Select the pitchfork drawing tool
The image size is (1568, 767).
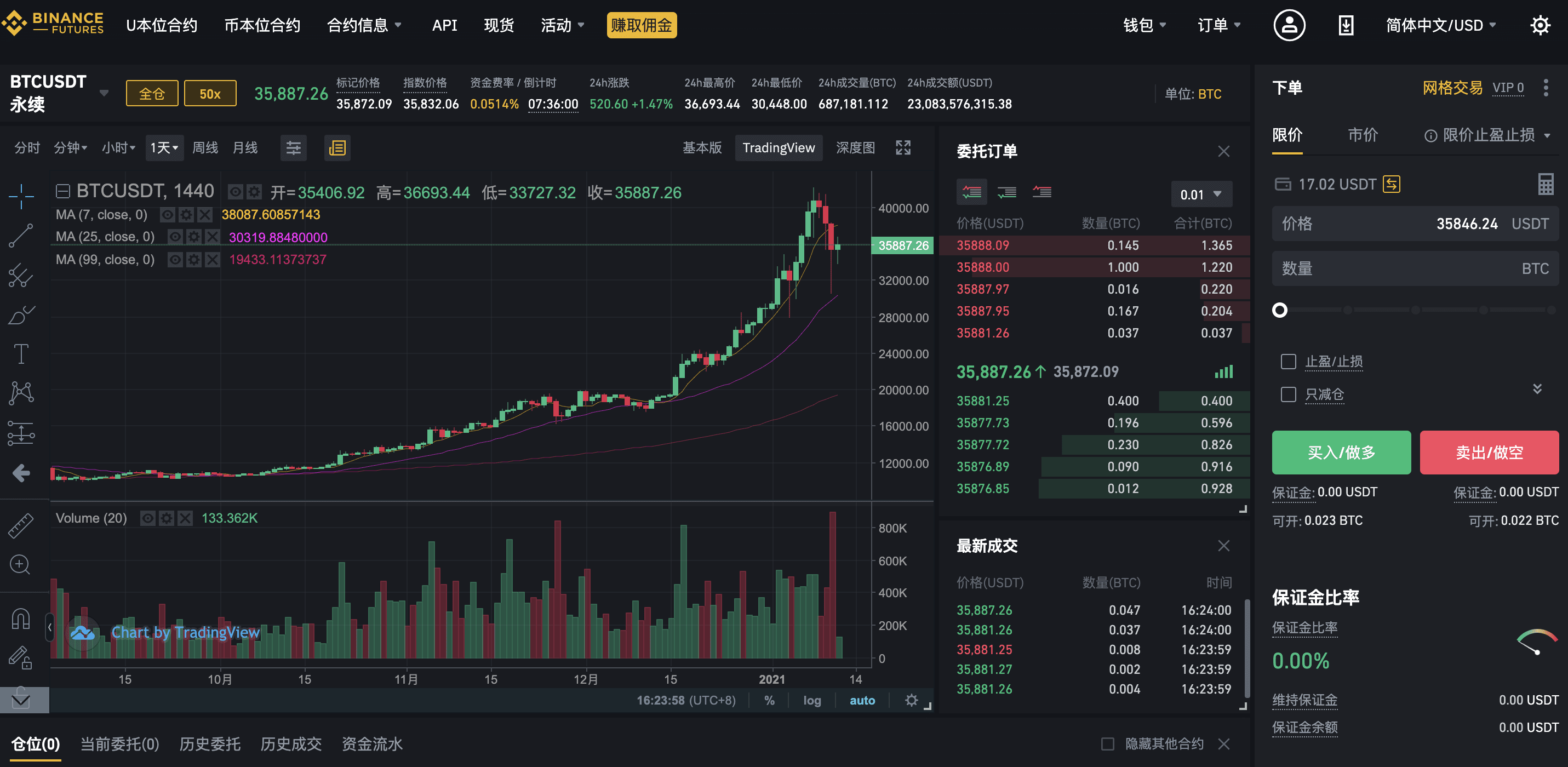pyautogui.click(x=21, y=275)
